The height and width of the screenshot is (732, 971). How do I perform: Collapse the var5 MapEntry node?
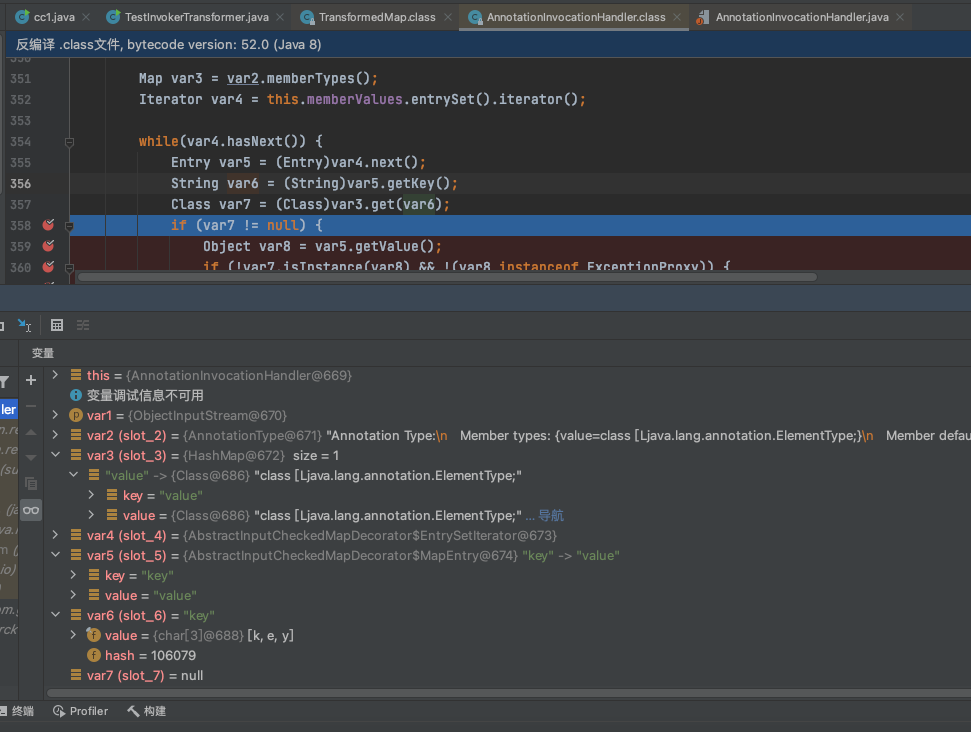[55, 555]
